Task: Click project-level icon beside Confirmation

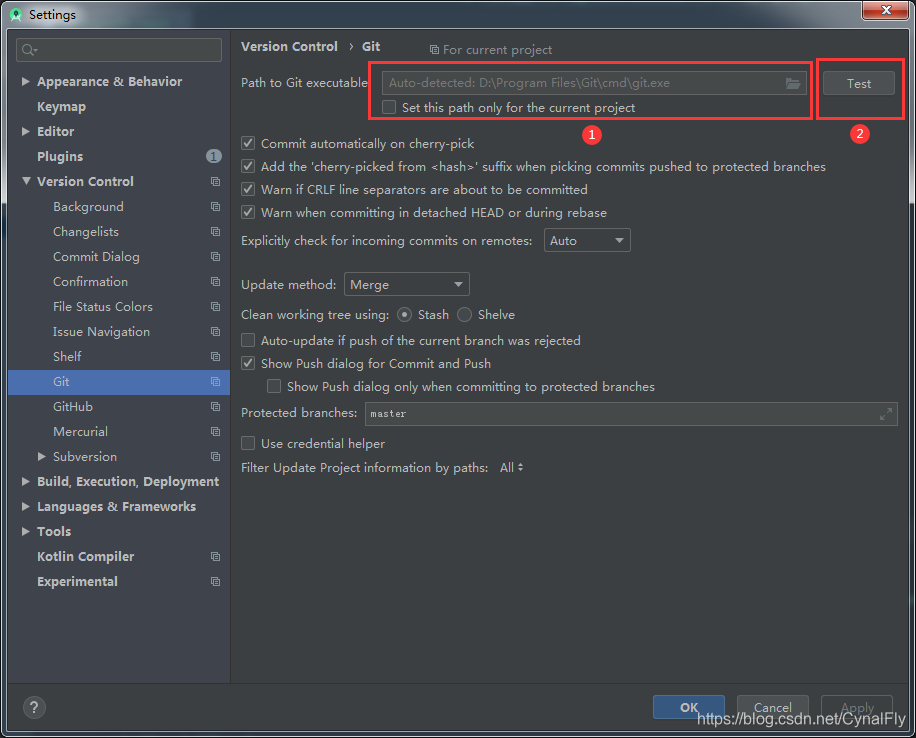Action: click(216, 282)
